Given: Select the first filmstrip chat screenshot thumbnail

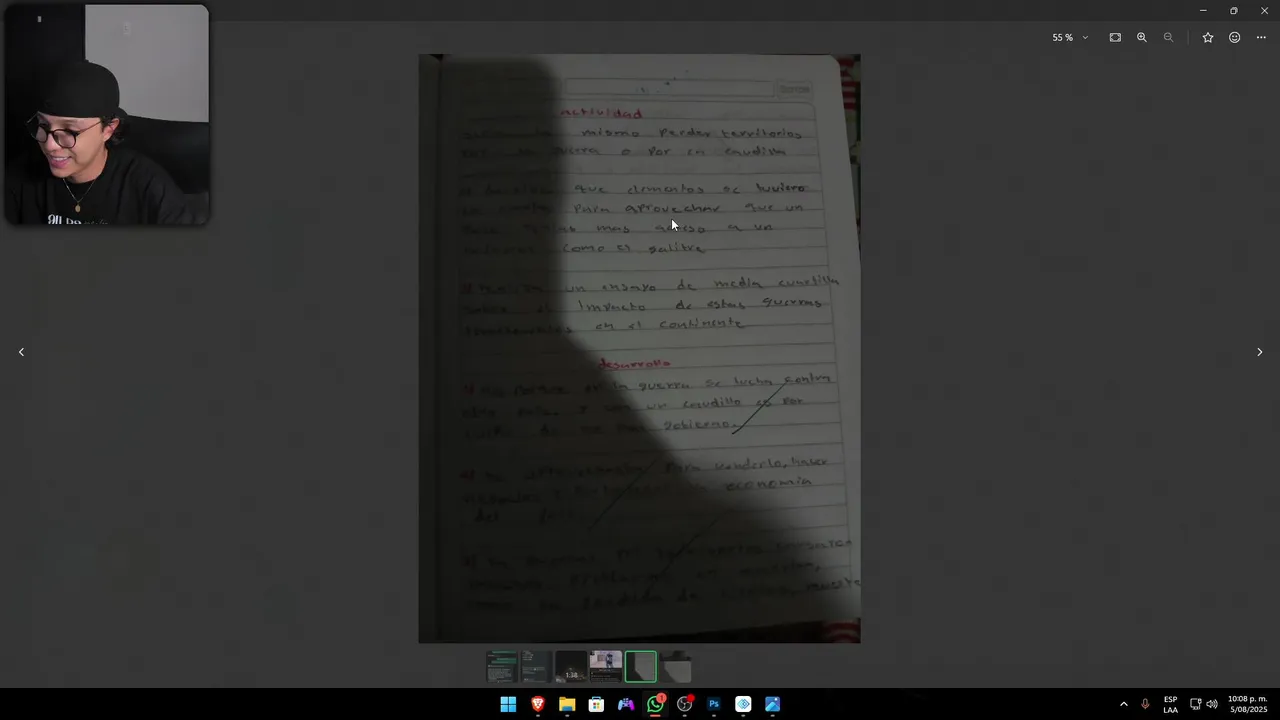Looking at the screenshot, I should (x=502, y=666).
